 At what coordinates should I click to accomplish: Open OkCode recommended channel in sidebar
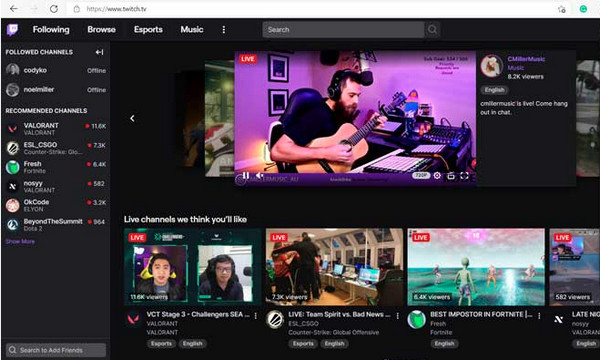point(56,205)
